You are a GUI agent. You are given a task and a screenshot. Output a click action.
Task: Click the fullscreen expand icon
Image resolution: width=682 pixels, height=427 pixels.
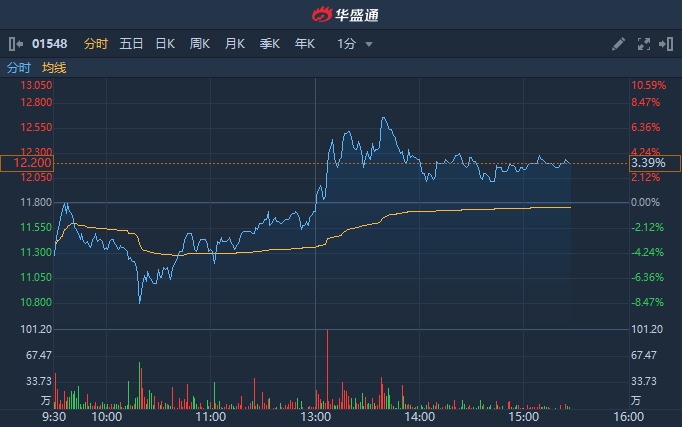click(643, 44)
